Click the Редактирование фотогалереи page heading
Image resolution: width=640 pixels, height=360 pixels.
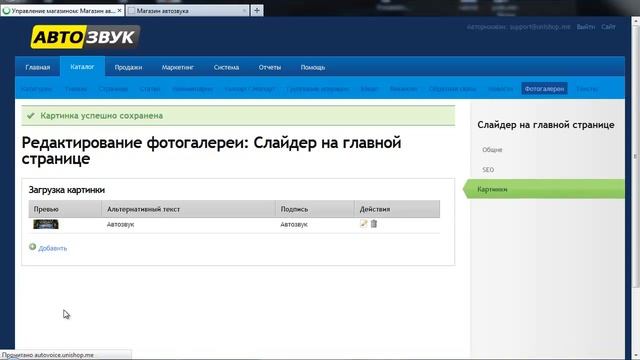[211, 151]
